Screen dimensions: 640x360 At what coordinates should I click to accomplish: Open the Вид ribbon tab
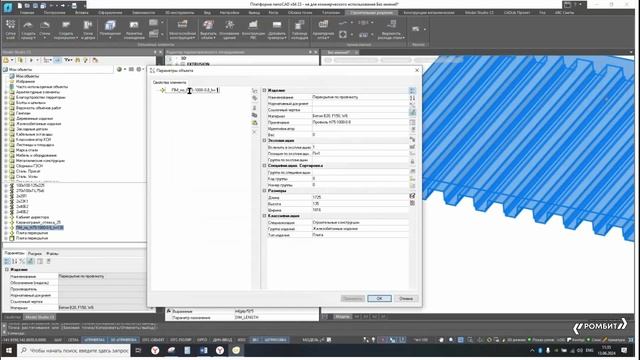tap(207, 13)
